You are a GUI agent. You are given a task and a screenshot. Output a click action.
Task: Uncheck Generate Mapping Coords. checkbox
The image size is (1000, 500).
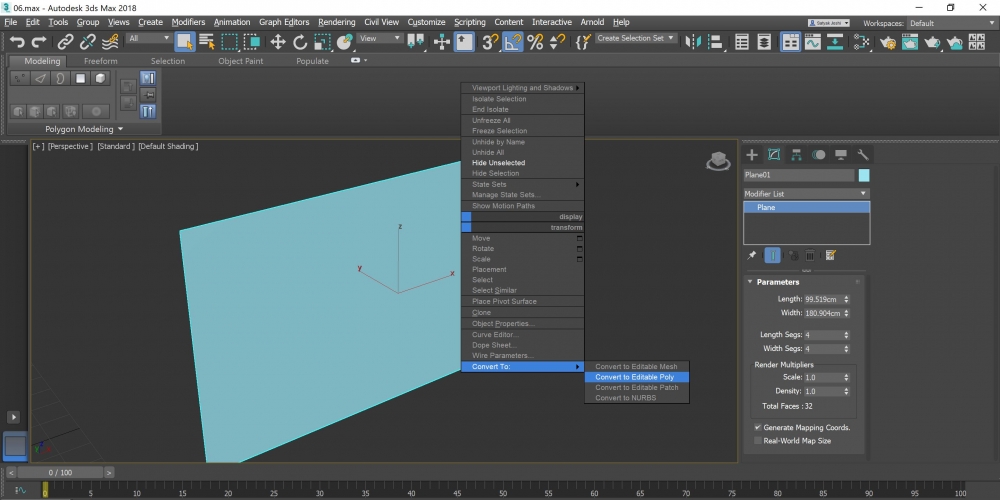(758, 427)
